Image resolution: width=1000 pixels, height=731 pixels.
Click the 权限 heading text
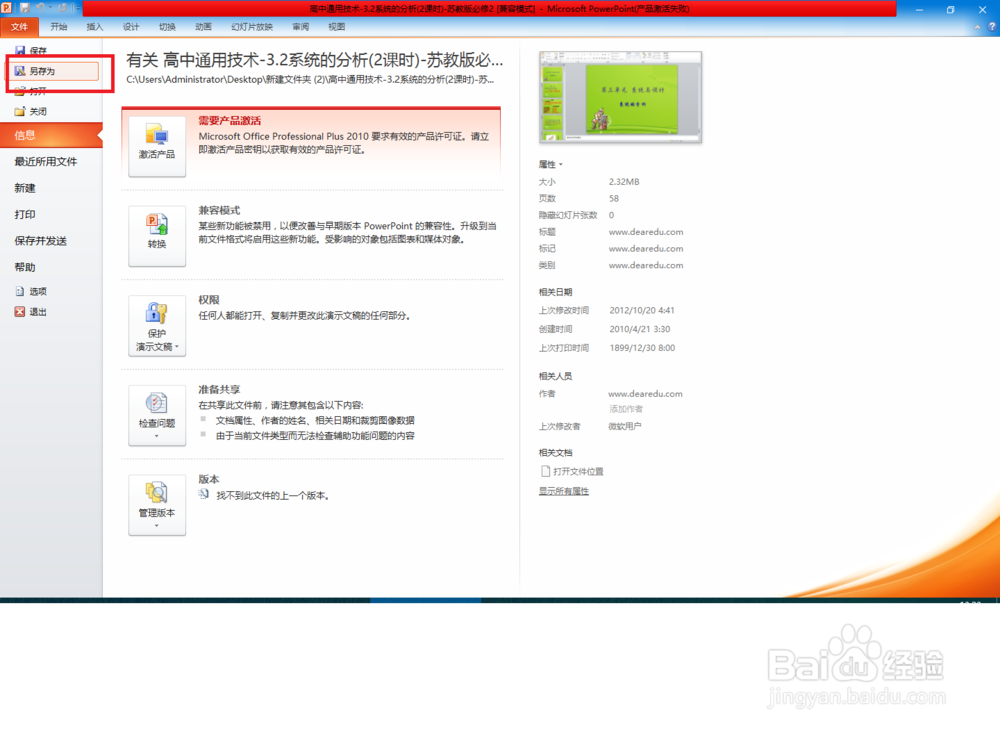pos(209,300)
